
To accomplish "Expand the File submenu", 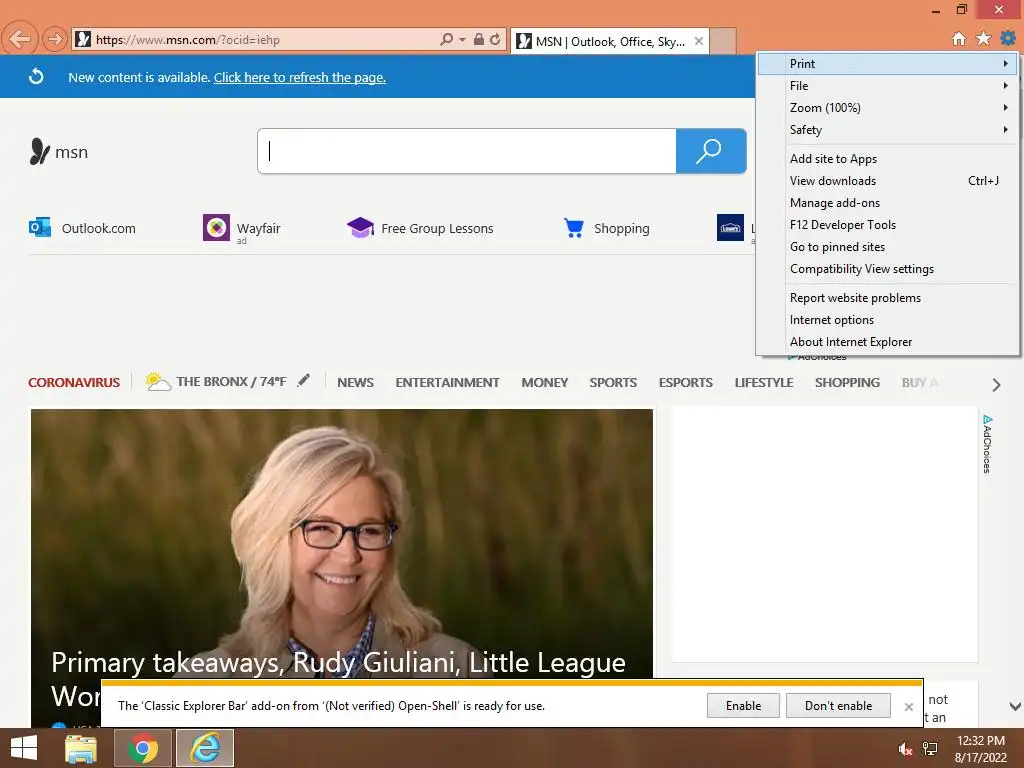I will [887, 86].
